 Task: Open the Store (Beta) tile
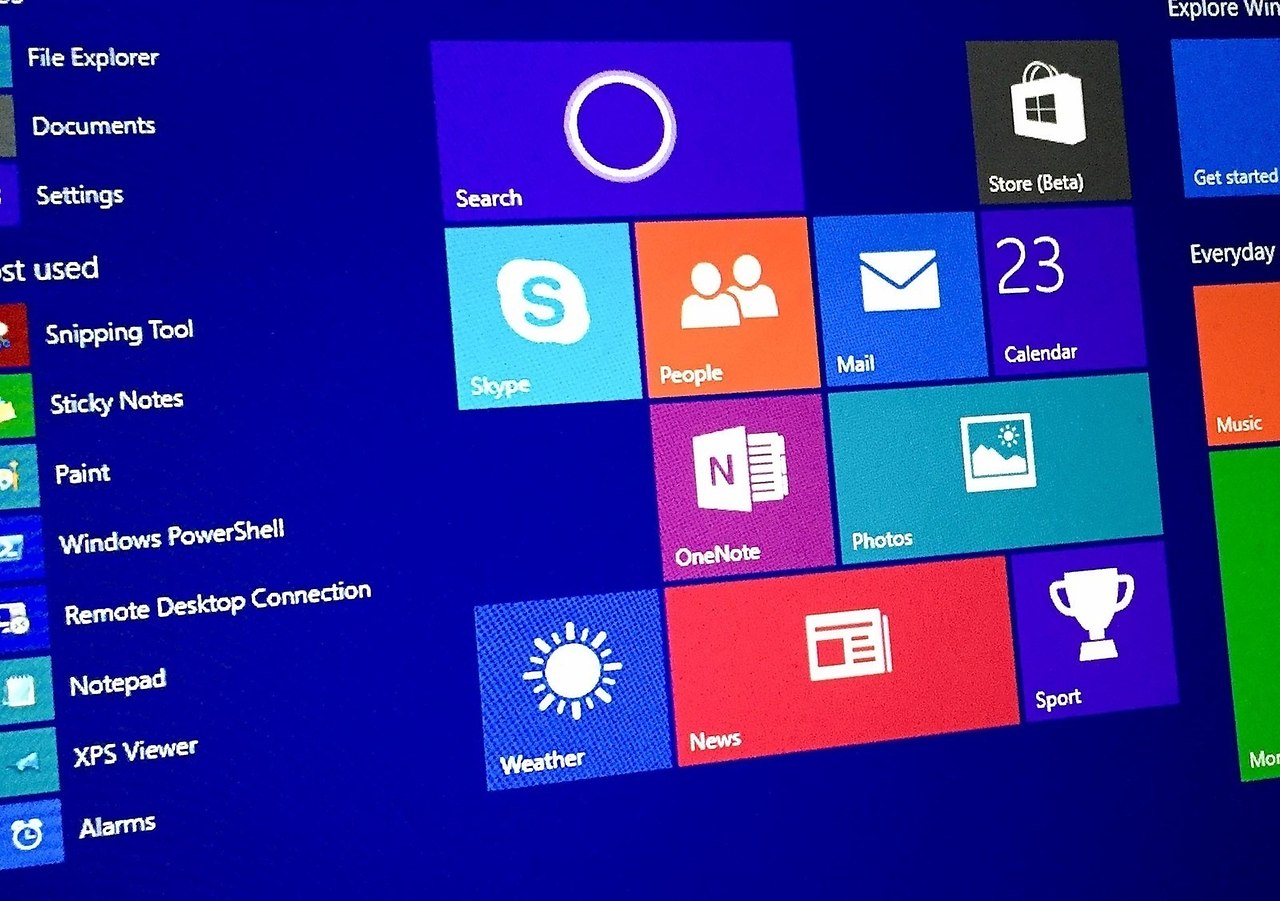click(1048, 120)
